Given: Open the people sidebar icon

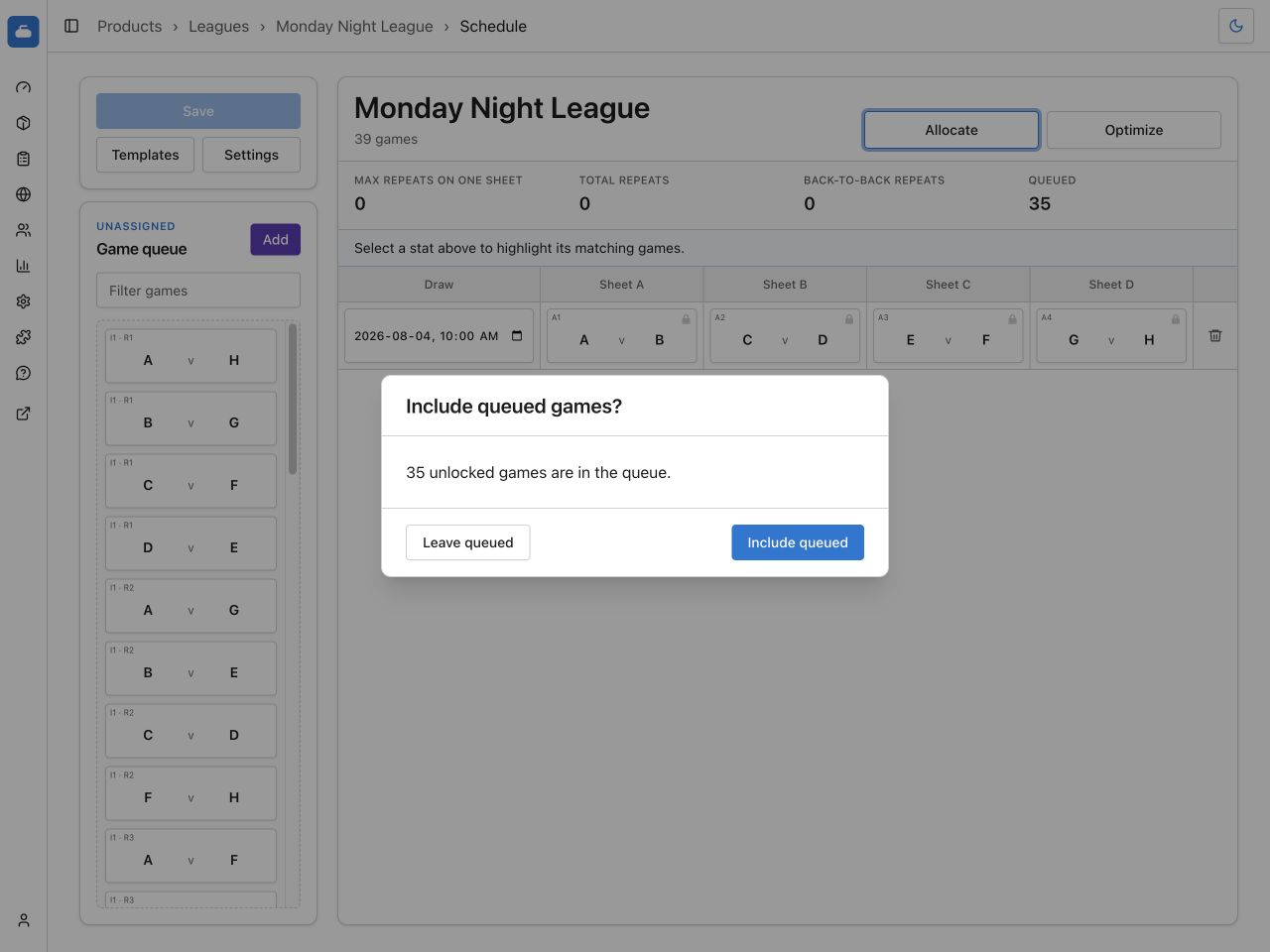Looking at the screenshot, I should point(24,230).
